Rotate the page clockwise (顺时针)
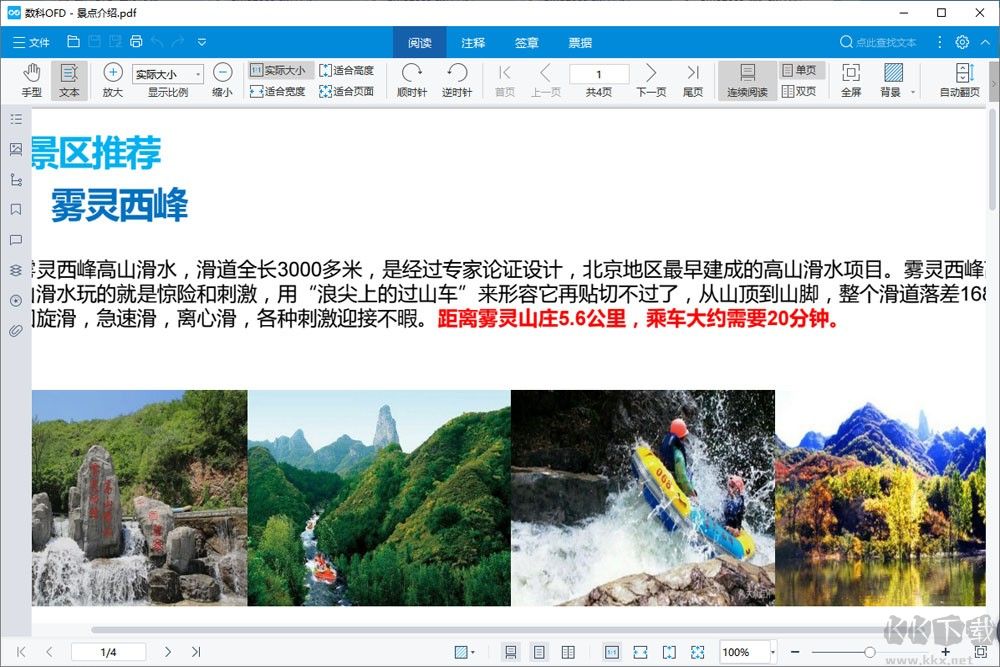 coord(411,80)
